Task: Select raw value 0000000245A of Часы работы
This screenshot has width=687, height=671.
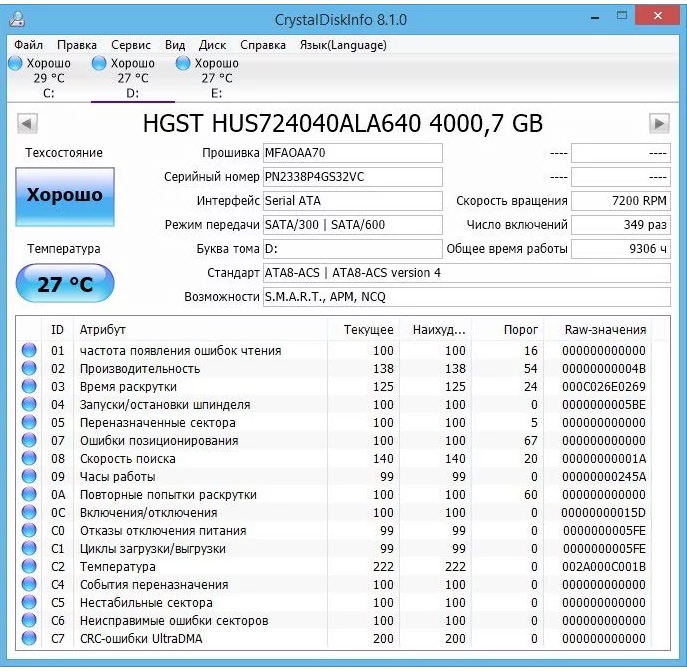Action: point(604,476)
